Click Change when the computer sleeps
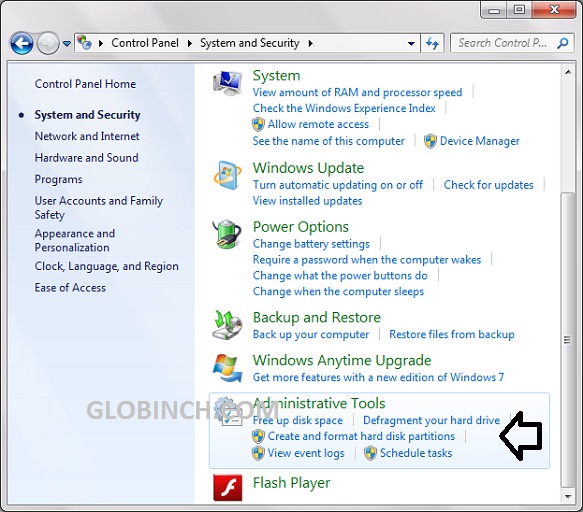The height and width of the screenshot is (512, 583). [x=338, y=292]
